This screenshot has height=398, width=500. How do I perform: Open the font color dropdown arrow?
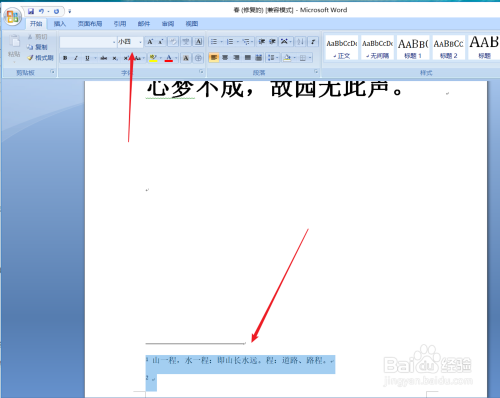pos(176,58)
